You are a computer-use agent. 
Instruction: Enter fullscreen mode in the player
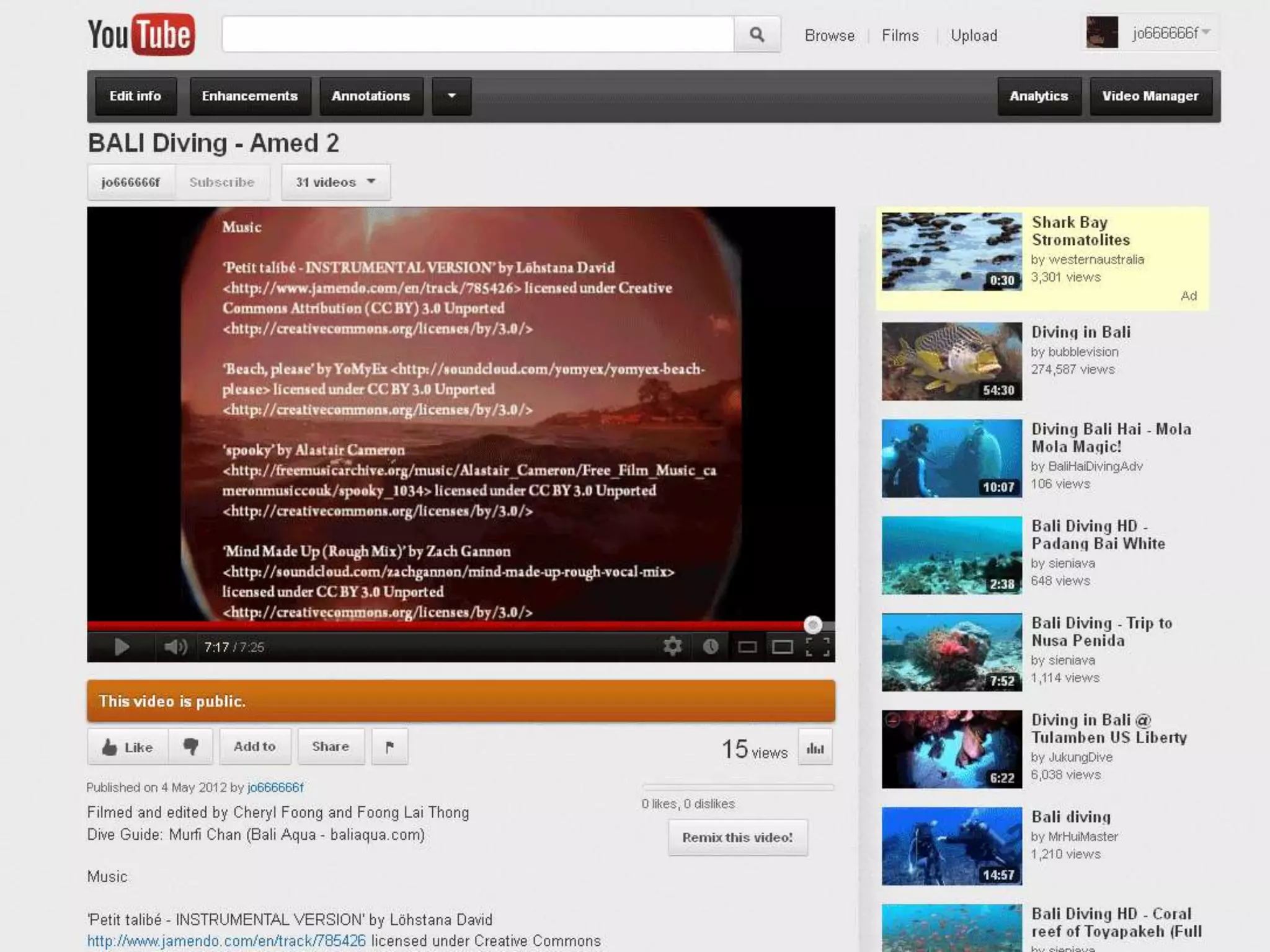[x=817, y=646]
